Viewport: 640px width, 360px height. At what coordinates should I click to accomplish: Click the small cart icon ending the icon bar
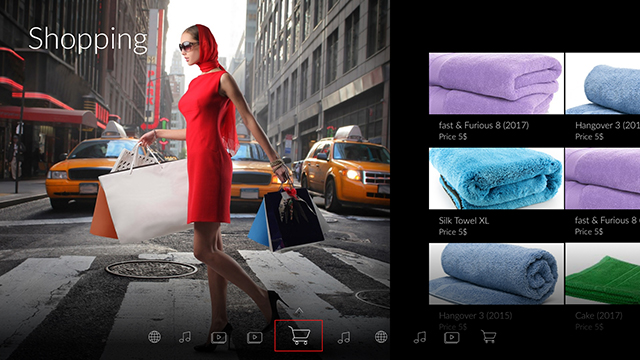point(489,337)
